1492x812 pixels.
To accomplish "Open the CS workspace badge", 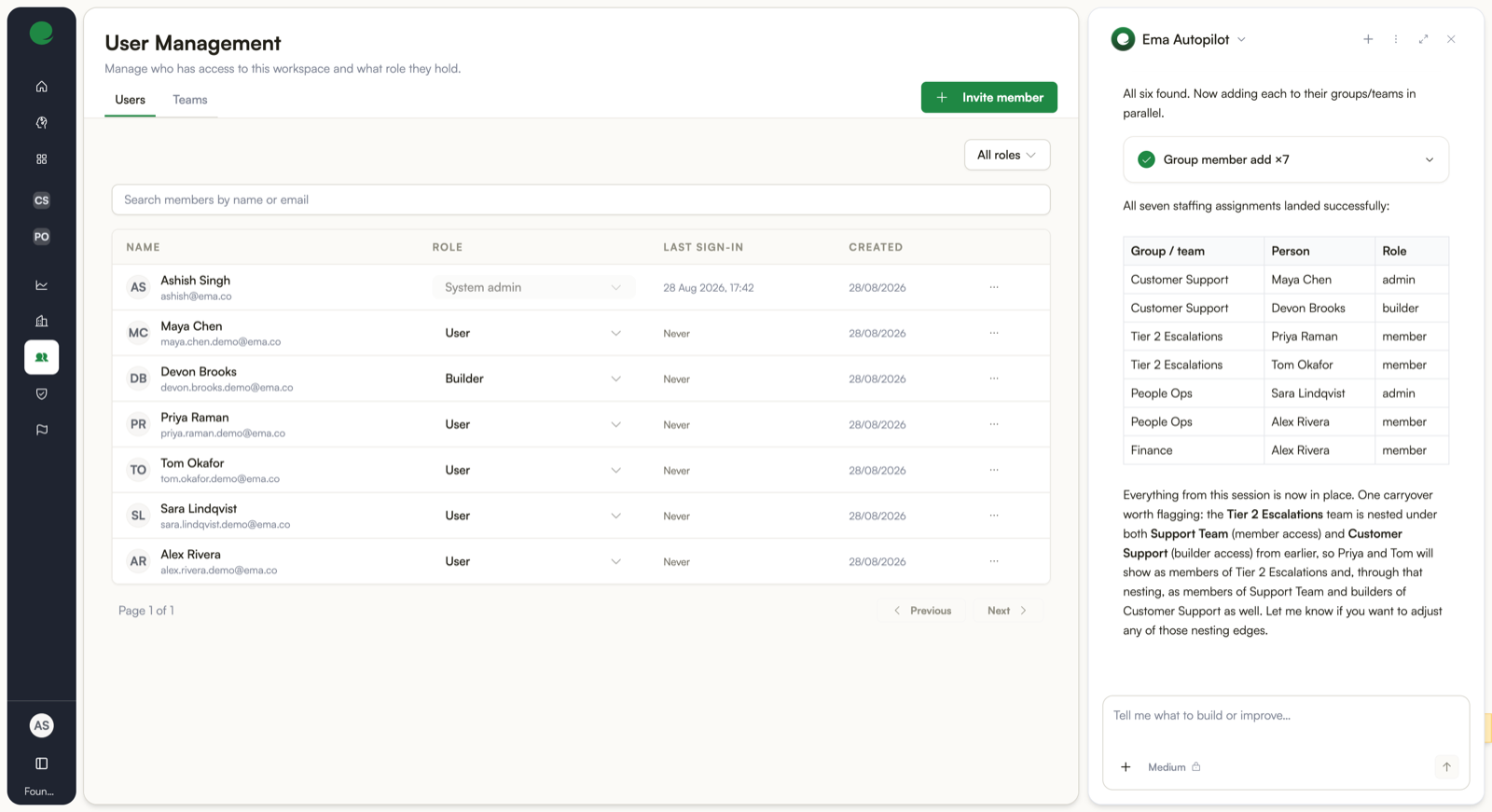I will click(41, 200).
